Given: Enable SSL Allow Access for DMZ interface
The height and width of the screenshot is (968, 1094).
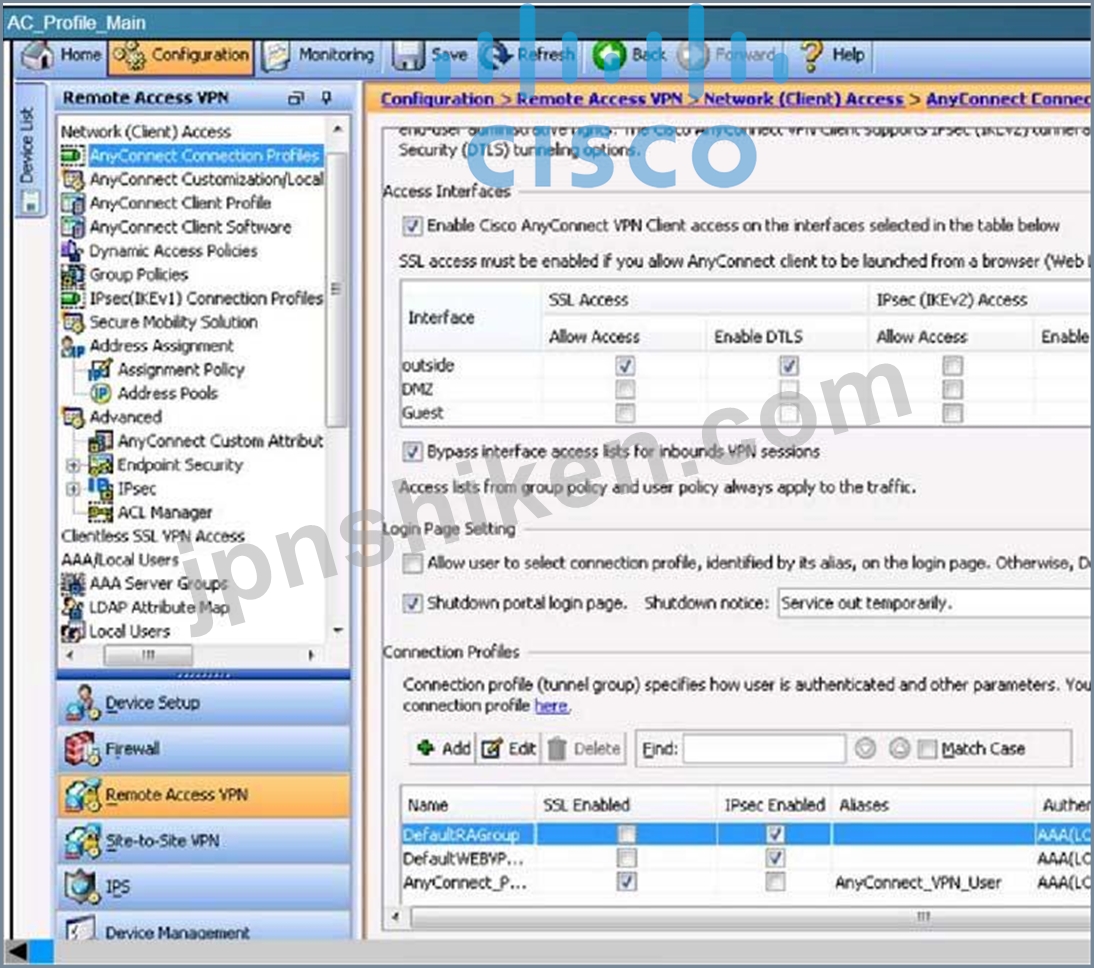Looking at the screenshot, I should (625, 389).
